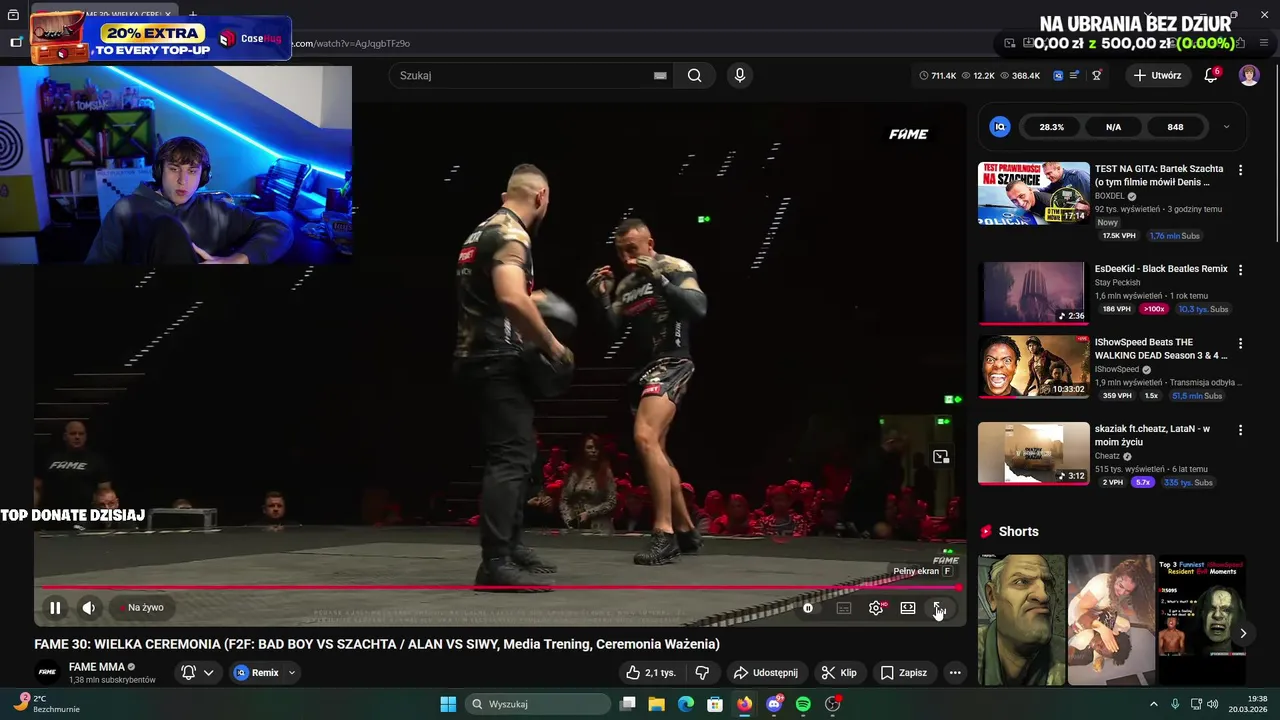
Task: Open the Resident Evil Moments short
Action: click(x=1200, y=620)
